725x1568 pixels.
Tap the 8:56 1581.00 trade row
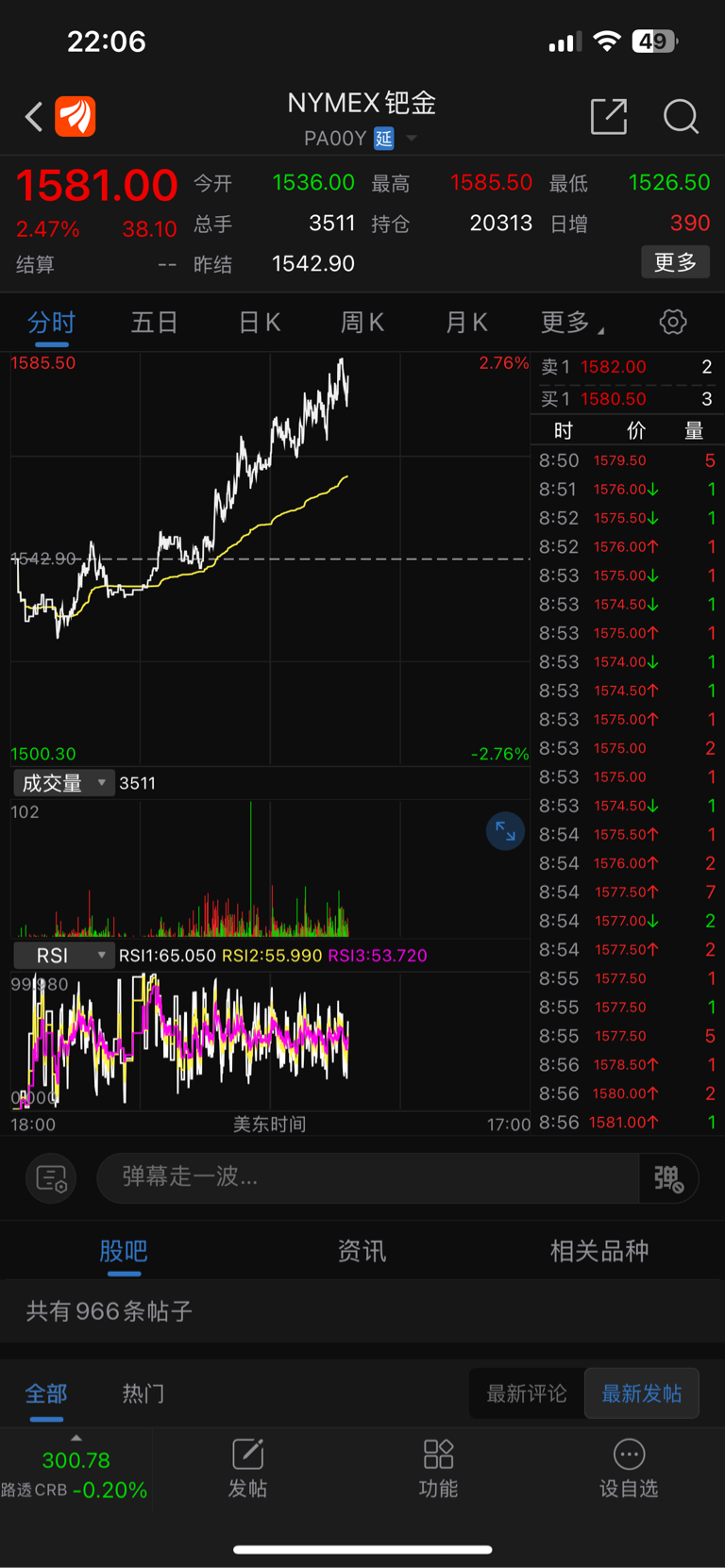[x=627, y=1122]
